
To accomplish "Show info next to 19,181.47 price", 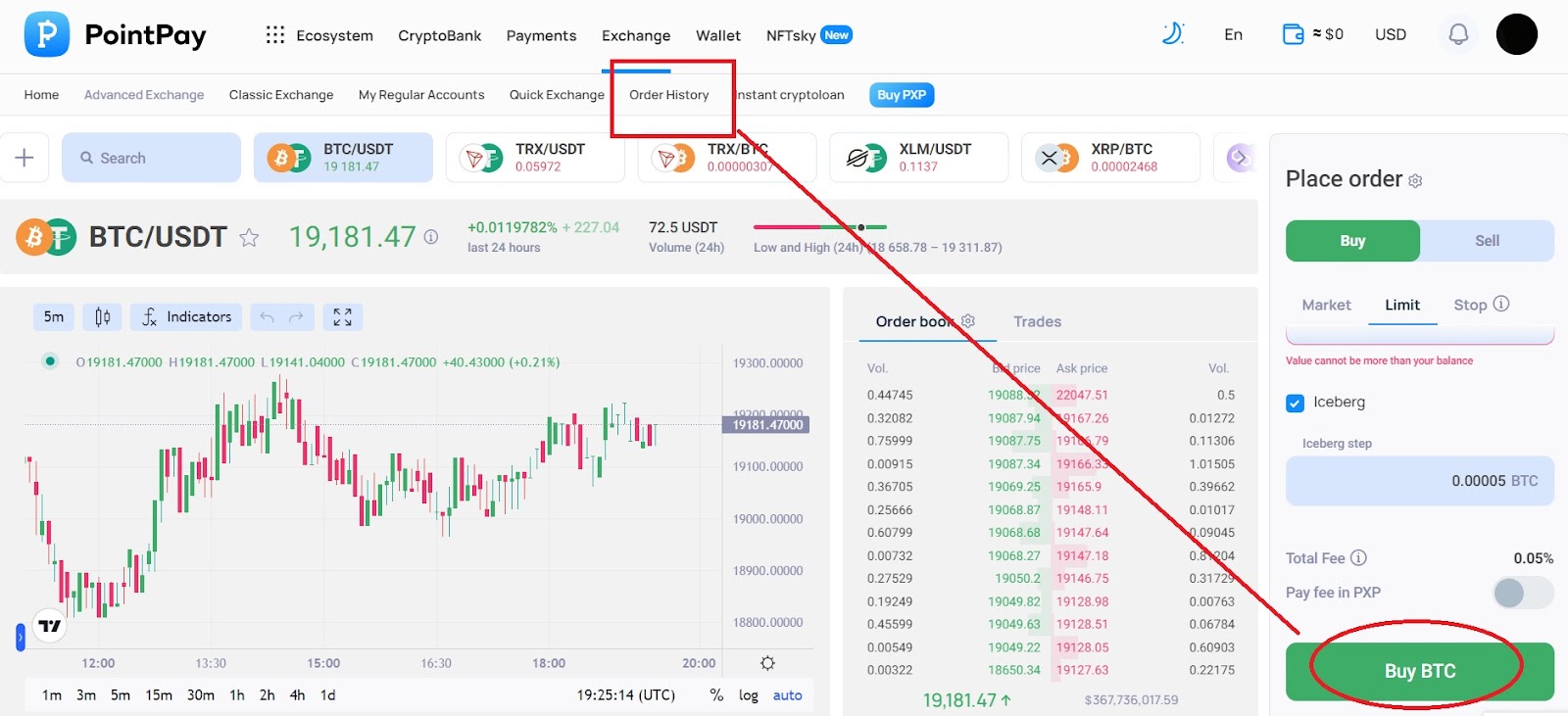I will 430,237.
